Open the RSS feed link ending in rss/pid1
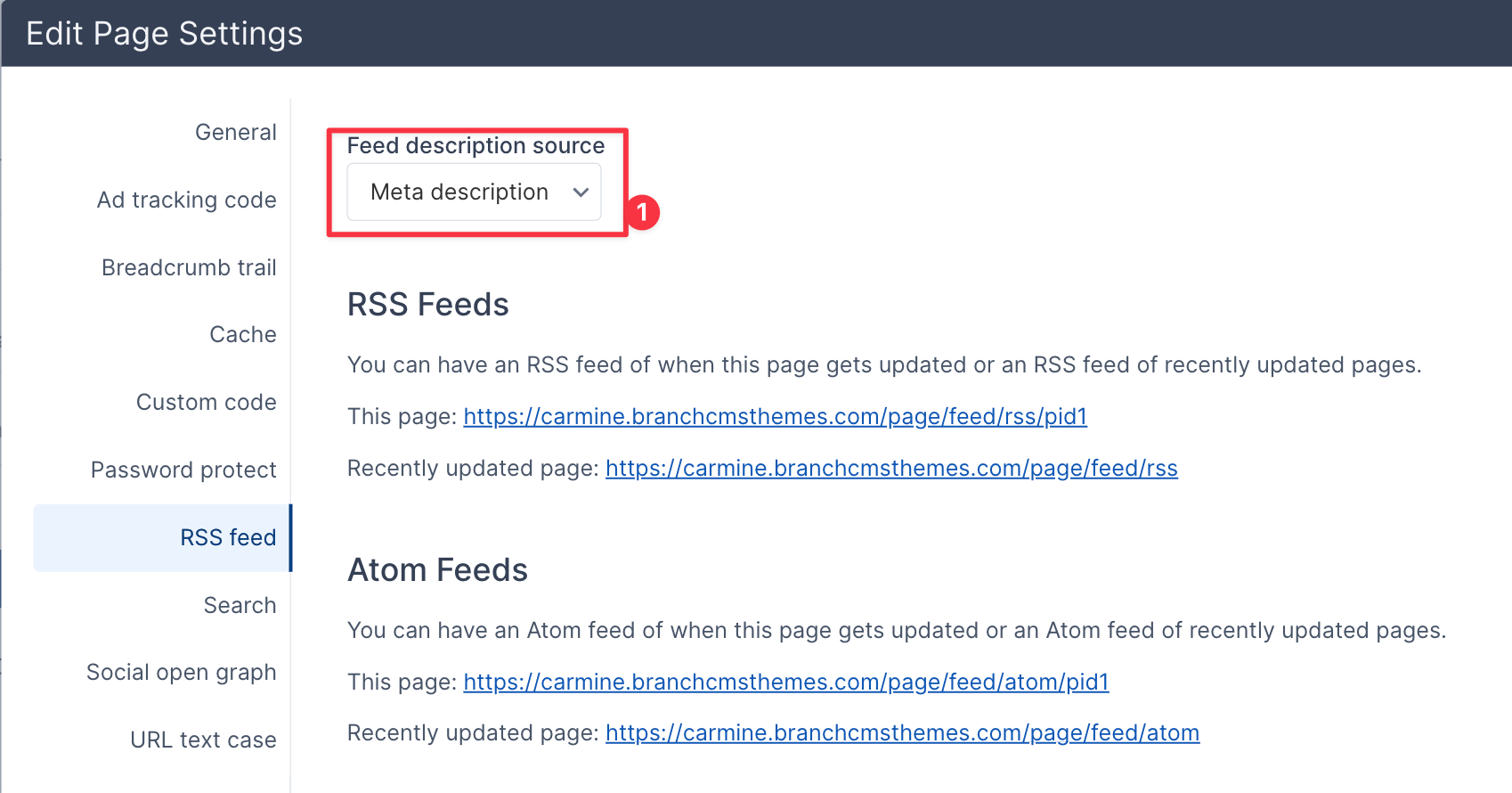This screenshot has height=793, width=1512. pos(776,416)
